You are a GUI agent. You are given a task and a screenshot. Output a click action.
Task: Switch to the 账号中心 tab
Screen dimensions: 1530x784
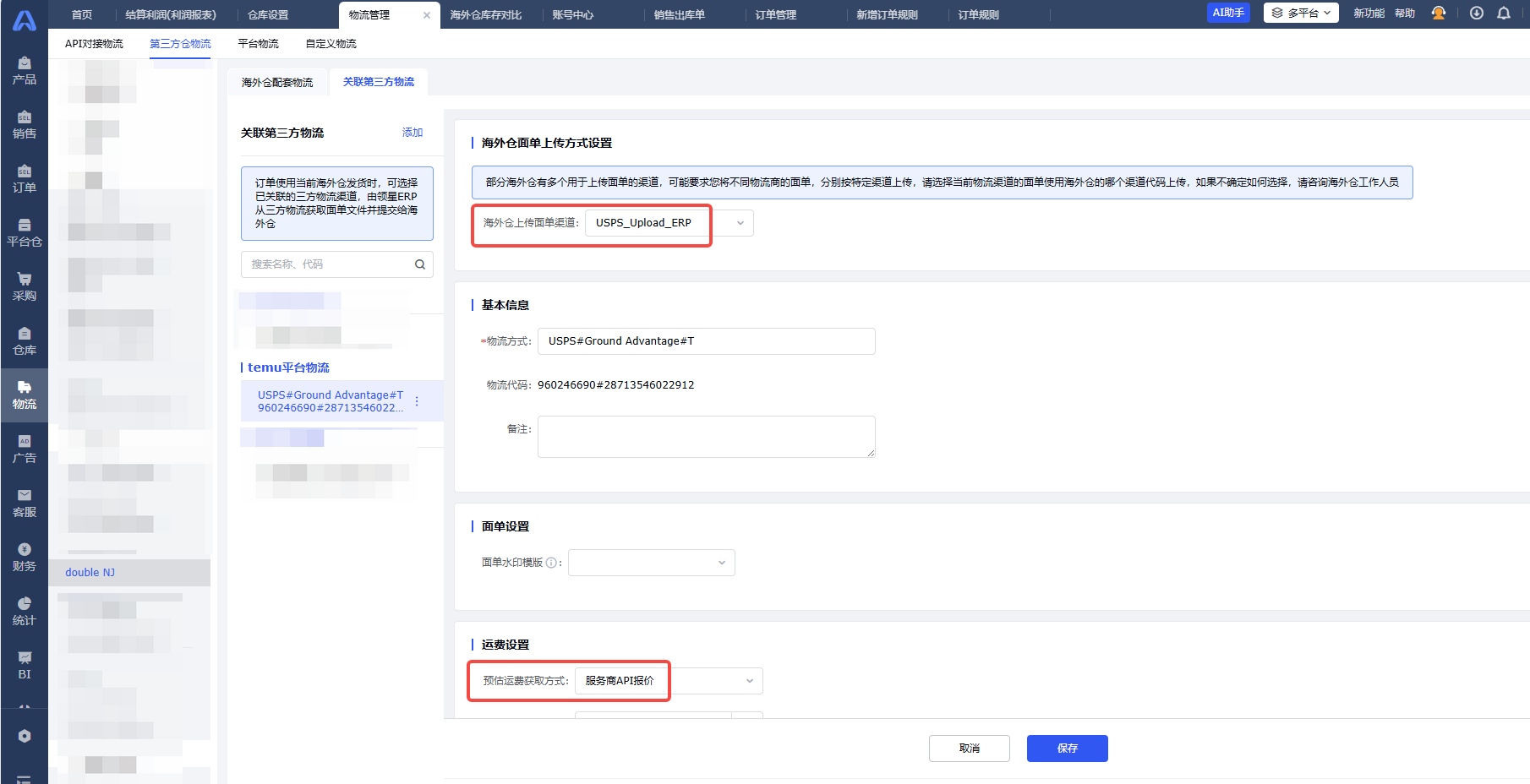click(573, 15)
